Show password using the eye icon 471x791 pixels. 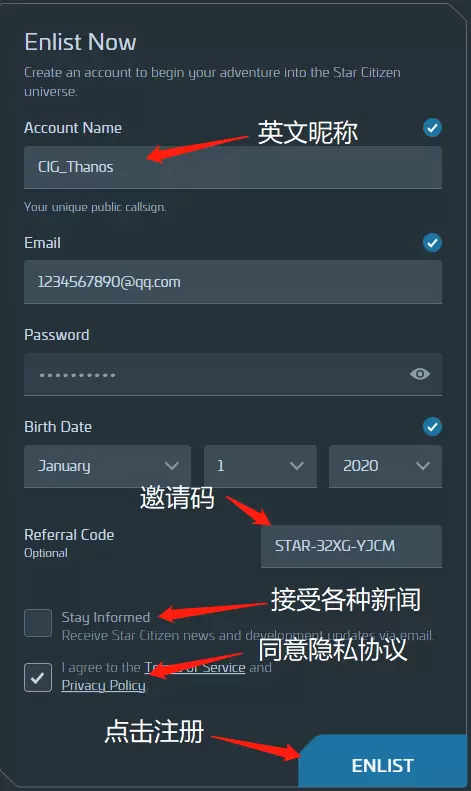point(420,374)
